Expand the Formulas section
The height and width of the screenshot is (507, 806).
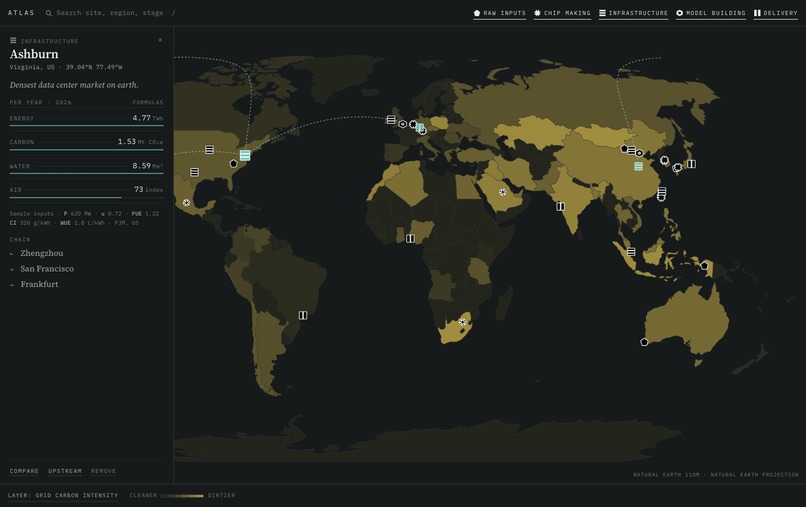pyautogui.click(x=148, y=102)
